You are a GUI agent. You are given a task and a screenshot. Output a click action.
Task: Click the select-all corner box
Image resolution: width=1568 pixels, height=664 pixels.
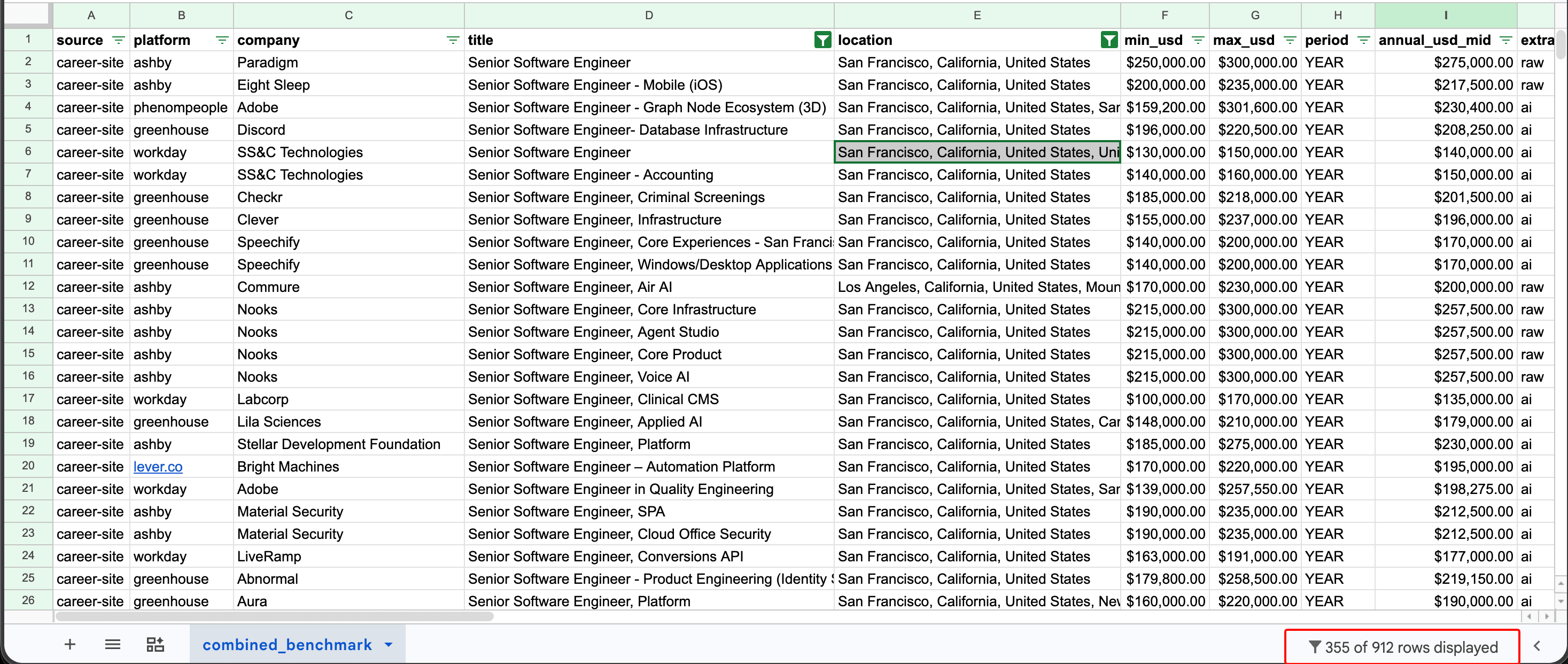tap(28, 15)
